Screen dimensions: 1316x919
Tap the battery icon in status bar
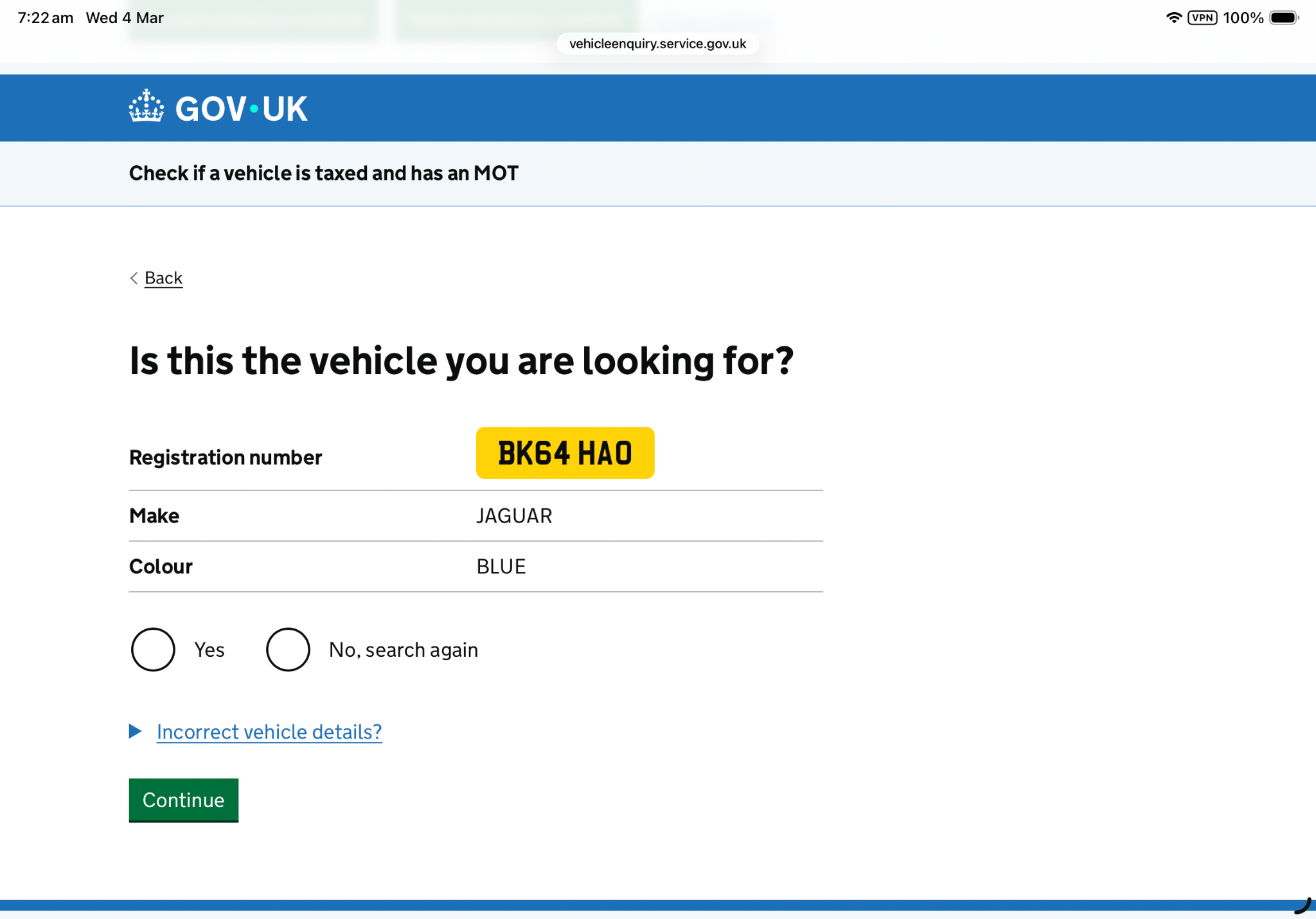[x=1283, y=18]
